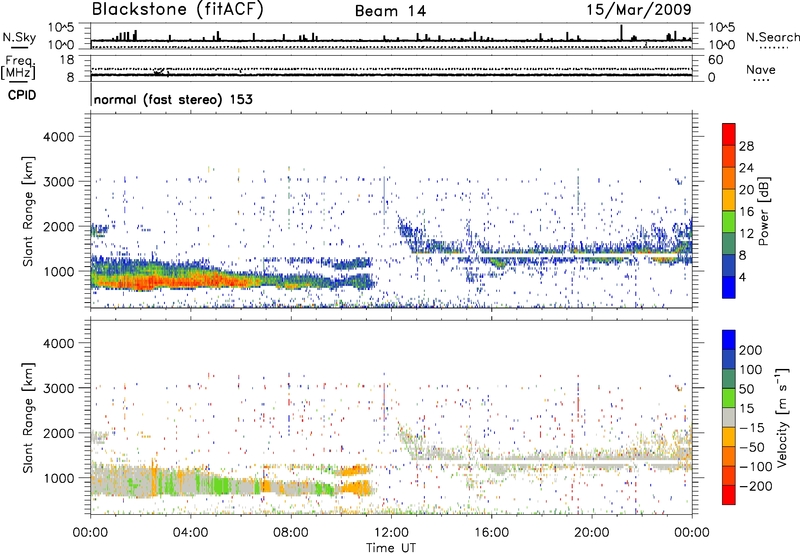The image size is (800, 554).
Task: Click the '12:00' time tick label
Action: pos(391,532)
